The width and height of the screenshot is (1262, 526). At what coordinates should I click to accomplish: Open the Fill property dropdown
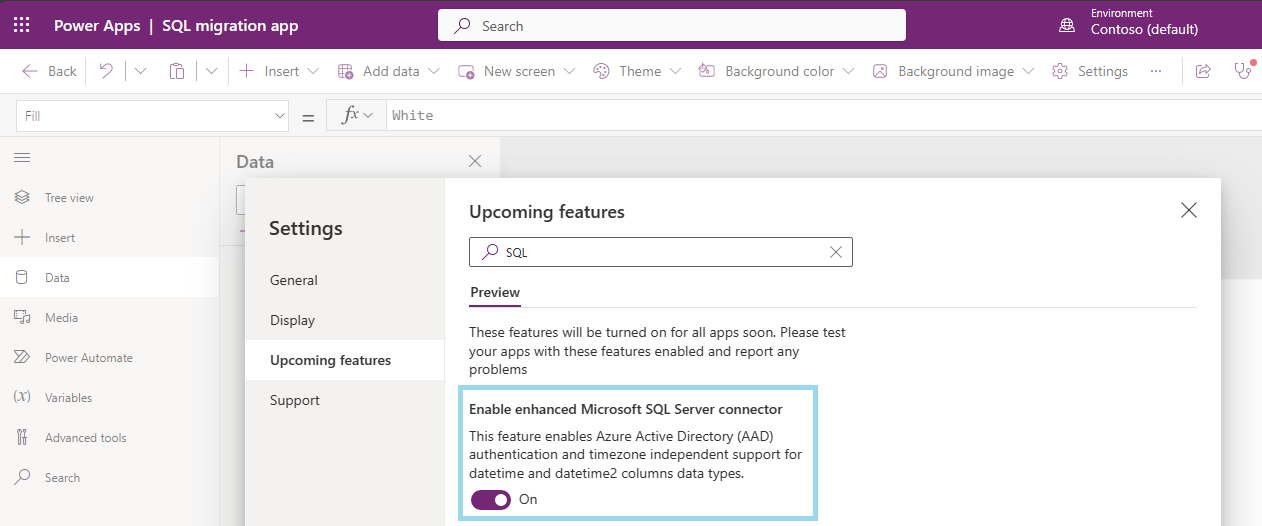coord(153,116)
